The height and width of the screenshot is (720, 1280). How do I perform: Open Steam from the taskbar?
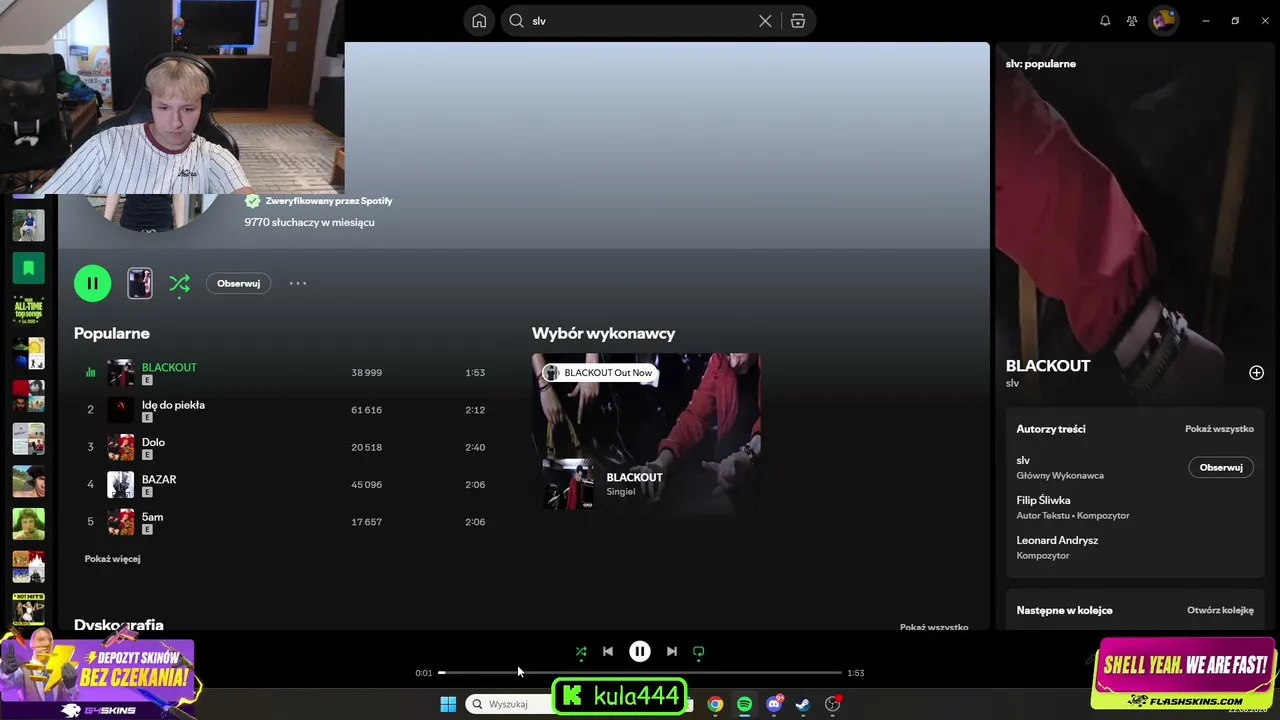coord(803,704)
